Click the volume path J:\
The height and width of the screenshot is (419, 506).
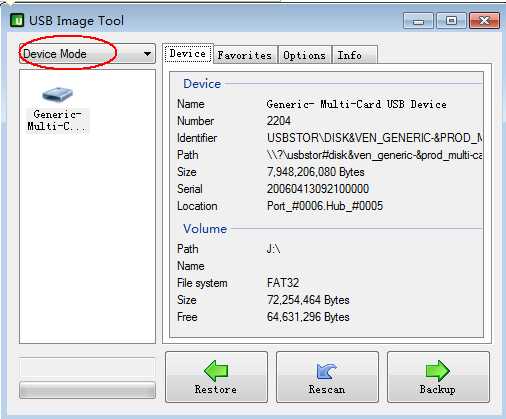click(x=273, y=249)
